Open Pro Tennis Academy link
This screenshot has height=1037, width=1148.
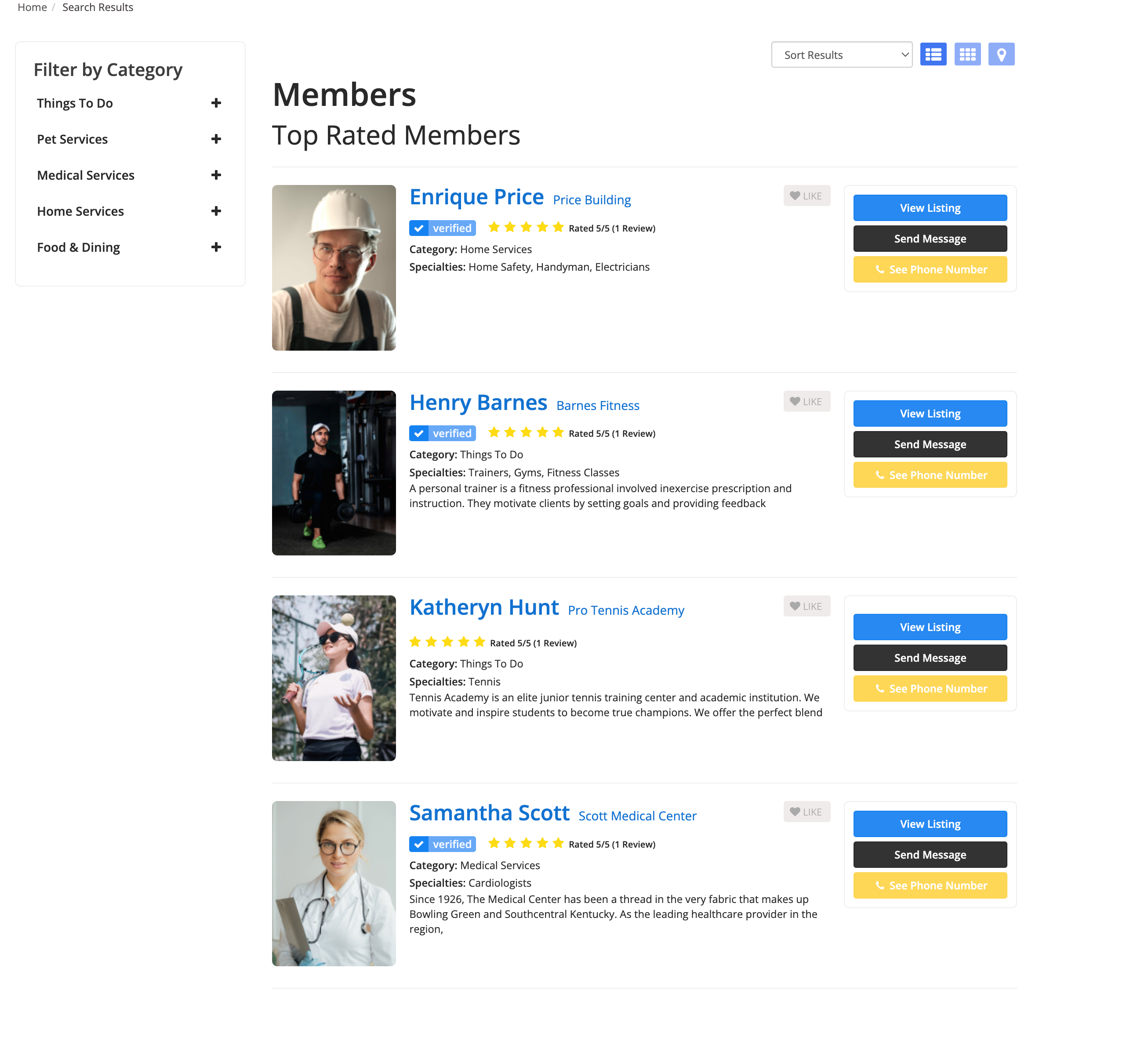pos(625,610)
